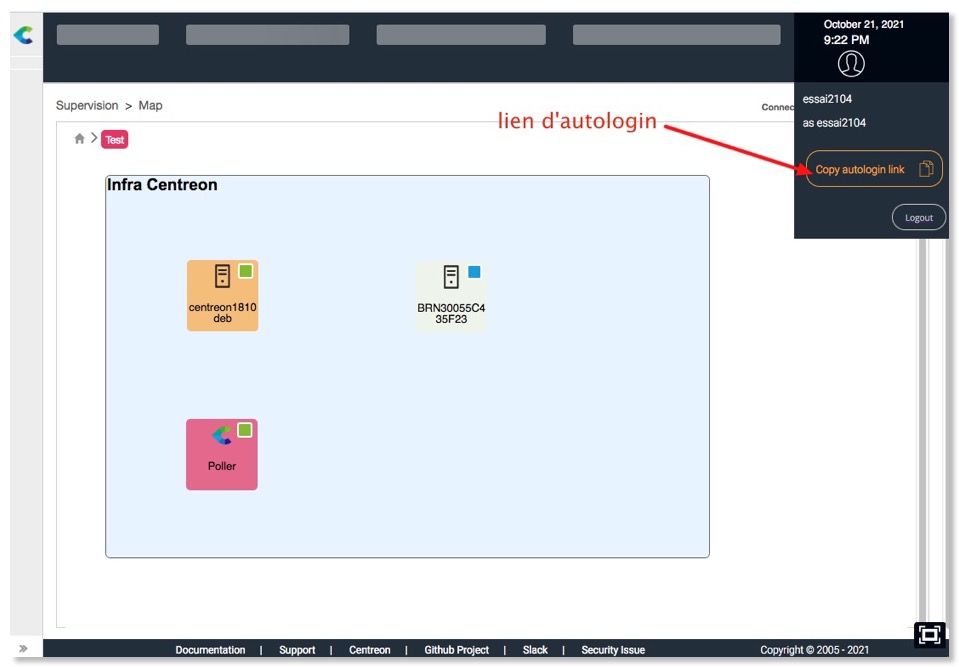Open the Supervision menu in the breadcrumb
The width and height of the screenshot is (959, 667).
(87, 105)
